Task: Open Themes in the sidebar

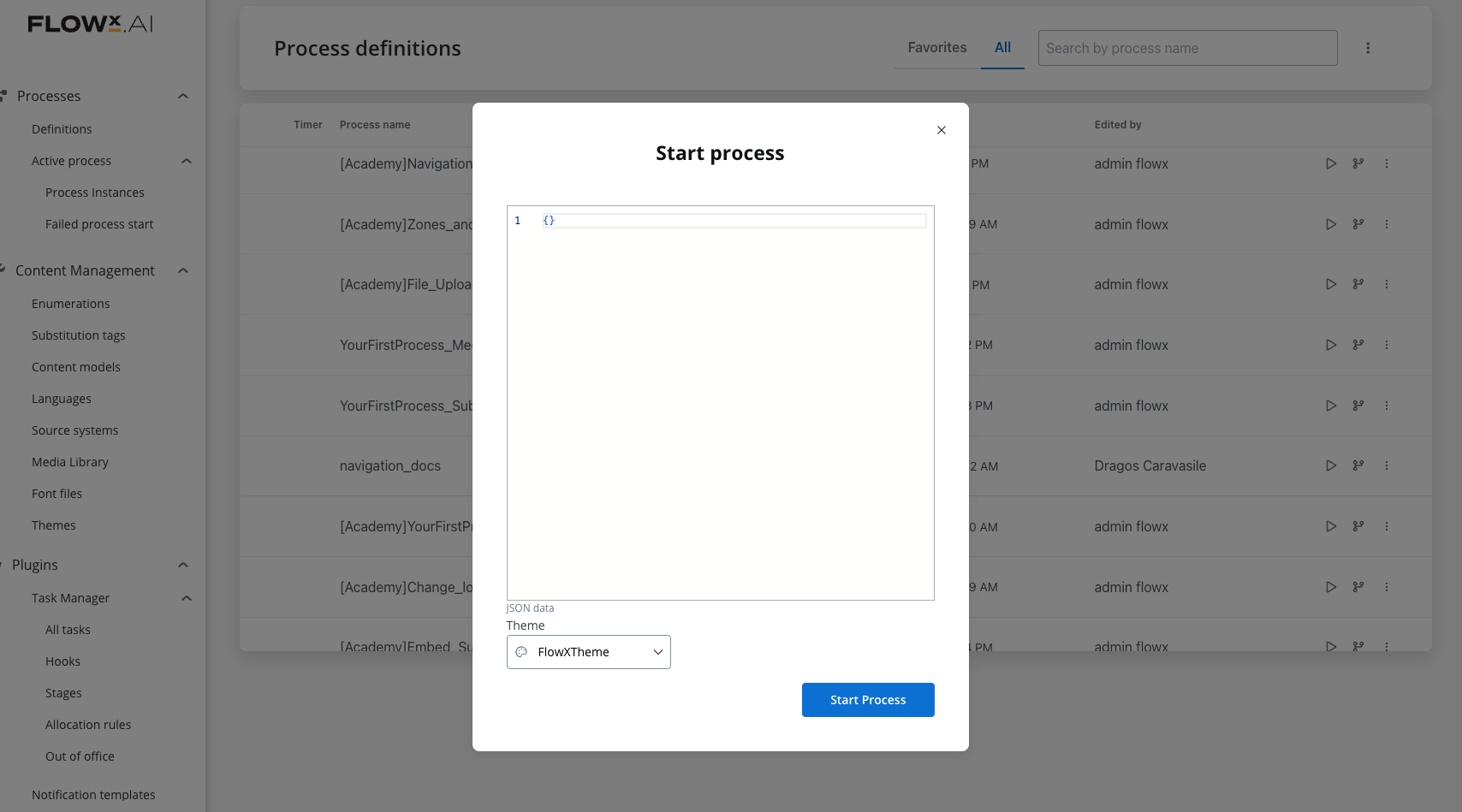Action: pyautogui.click(x=54, y=525)
